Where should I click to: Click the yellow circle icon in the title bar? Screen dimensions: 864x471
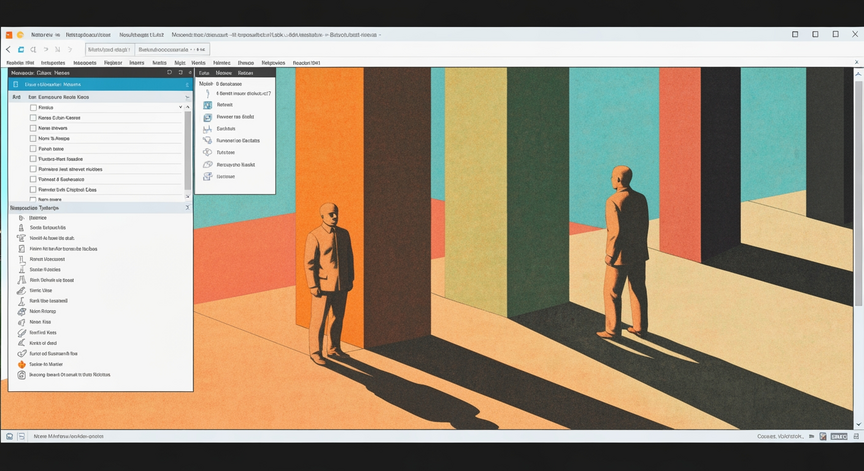[20, 35]
